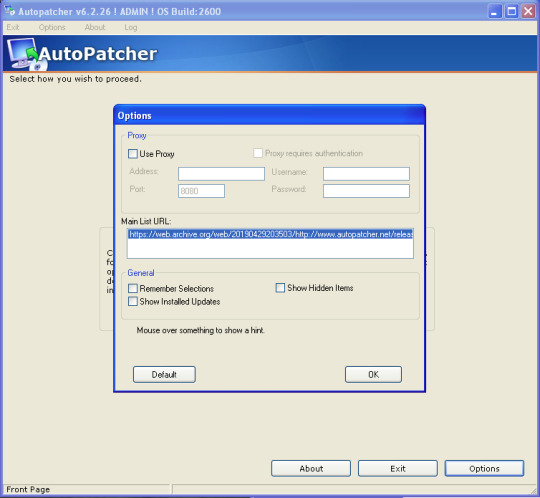Click the Options dialog title bar

(x=270, y=115)
